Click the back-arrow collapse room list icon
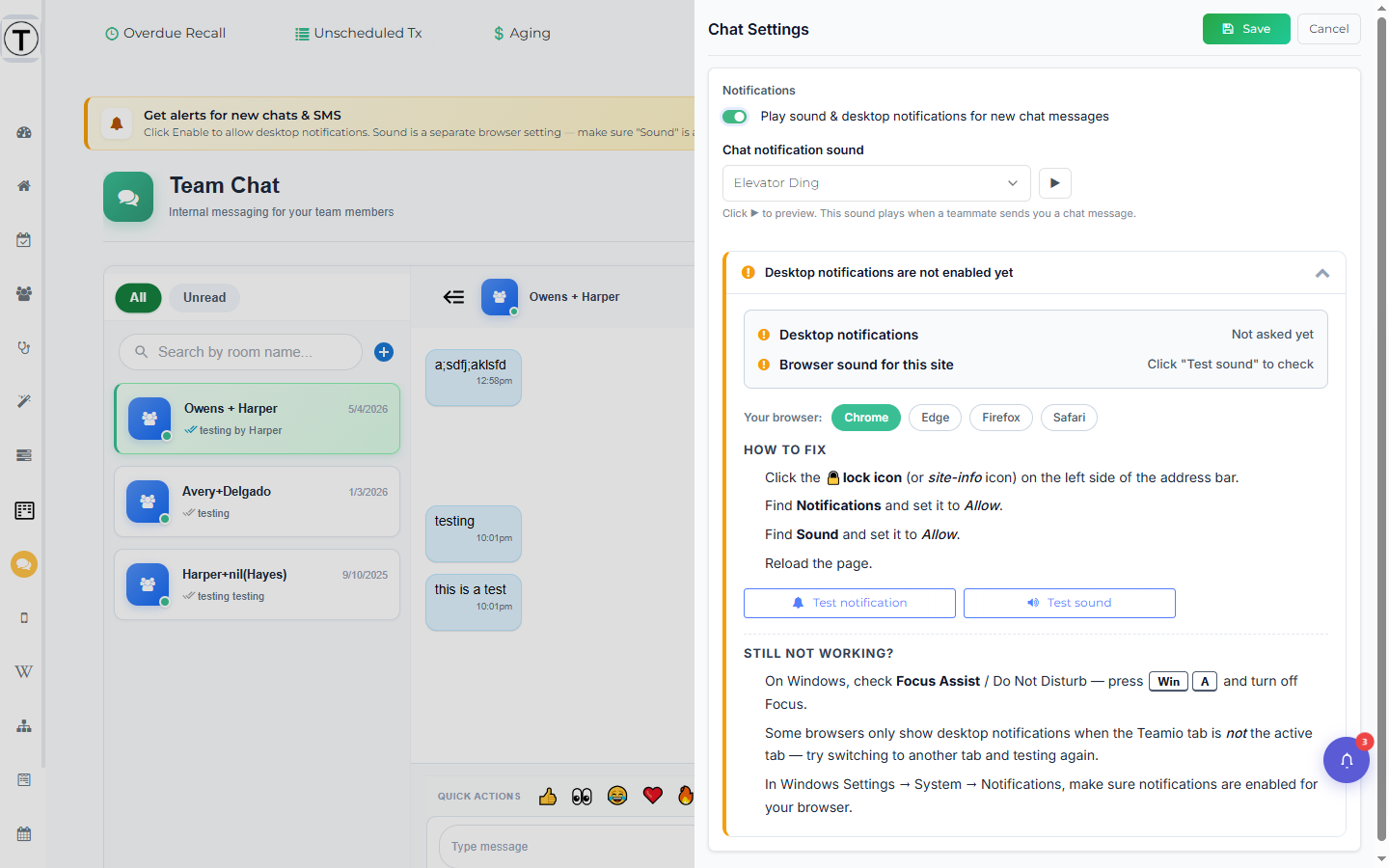 (453, 297)
